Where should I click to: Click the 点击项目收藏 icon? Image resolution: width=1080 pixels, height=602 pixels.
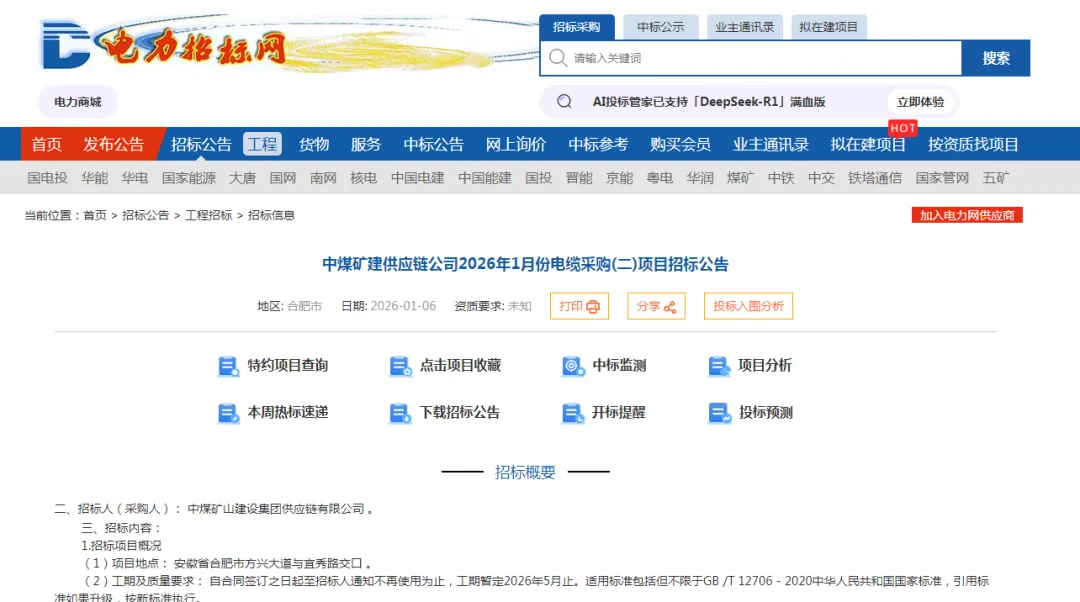tap(400, 366)
